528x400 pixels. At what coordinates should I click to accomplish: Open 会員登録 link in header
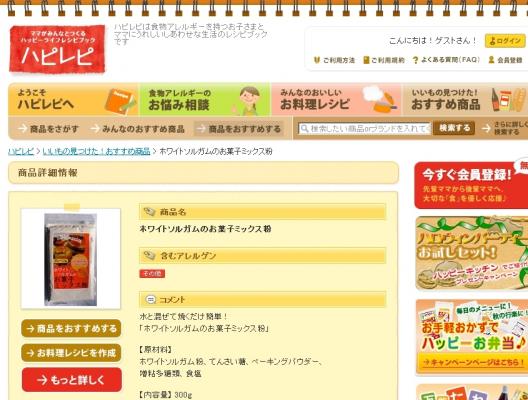(x=505, y=60)
